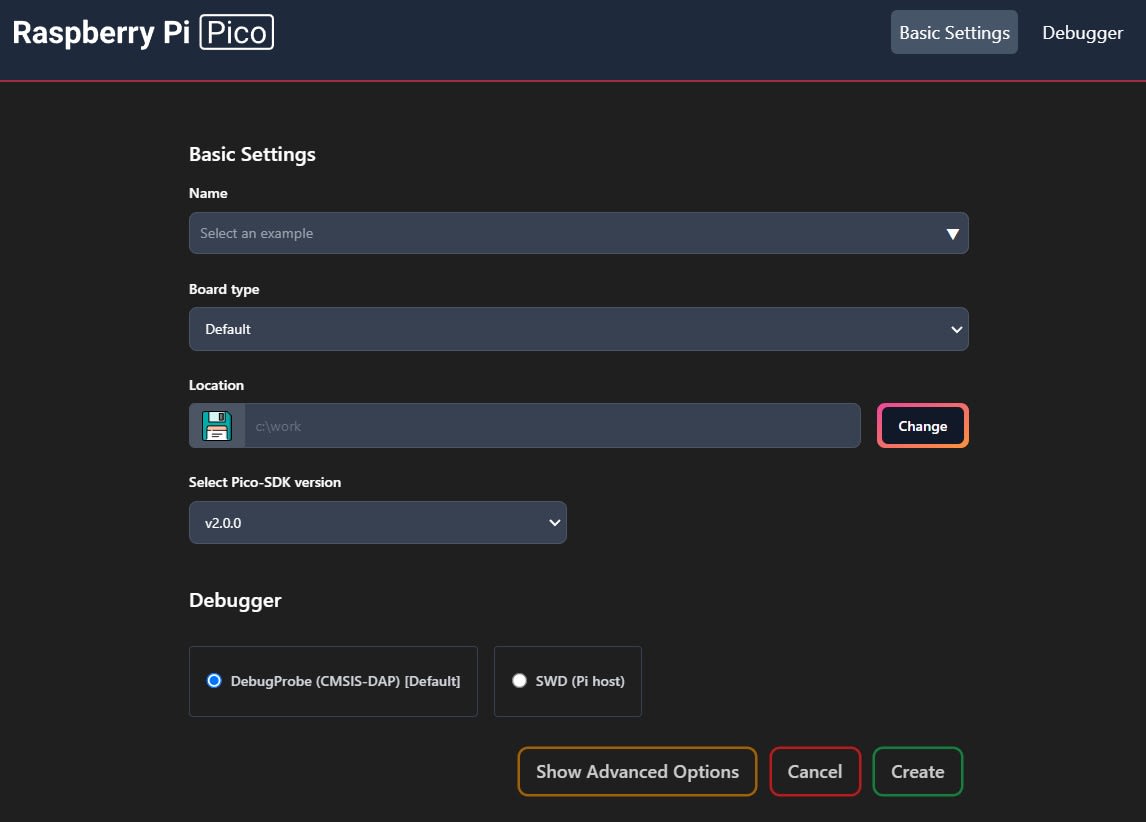Select SWD (Pi host) debugger option
Screen dimensions: 1146x822
[519, 681]
